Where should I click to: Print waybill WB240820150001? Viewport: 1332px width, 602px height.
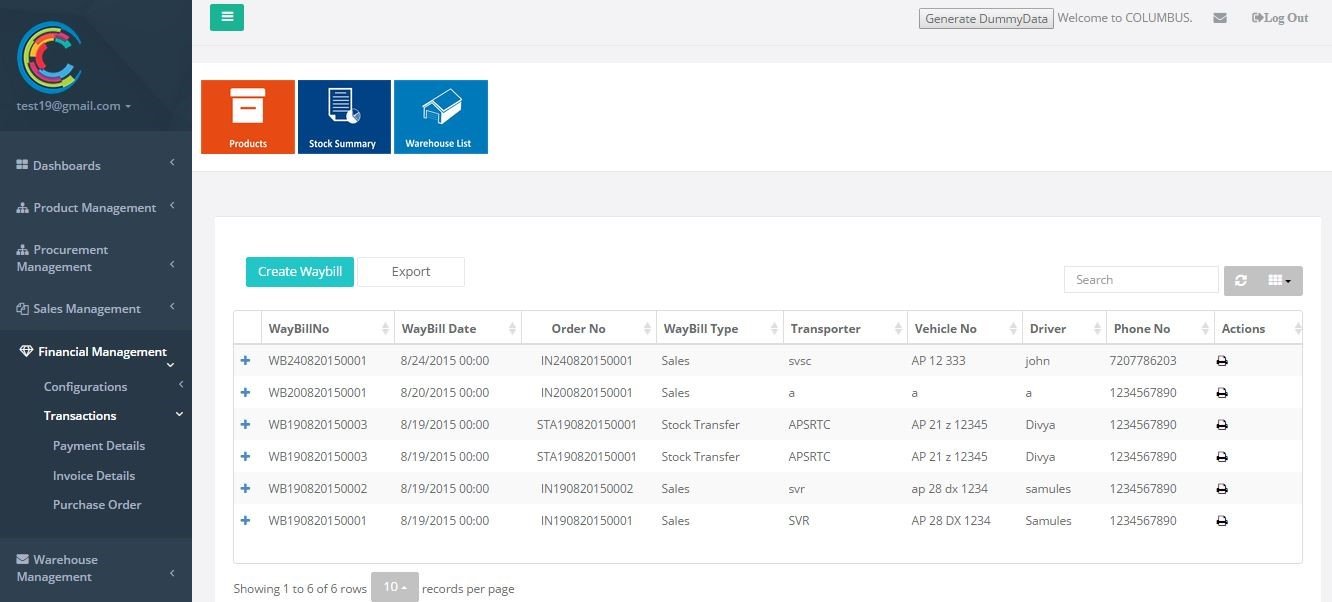pos(1222,361)
